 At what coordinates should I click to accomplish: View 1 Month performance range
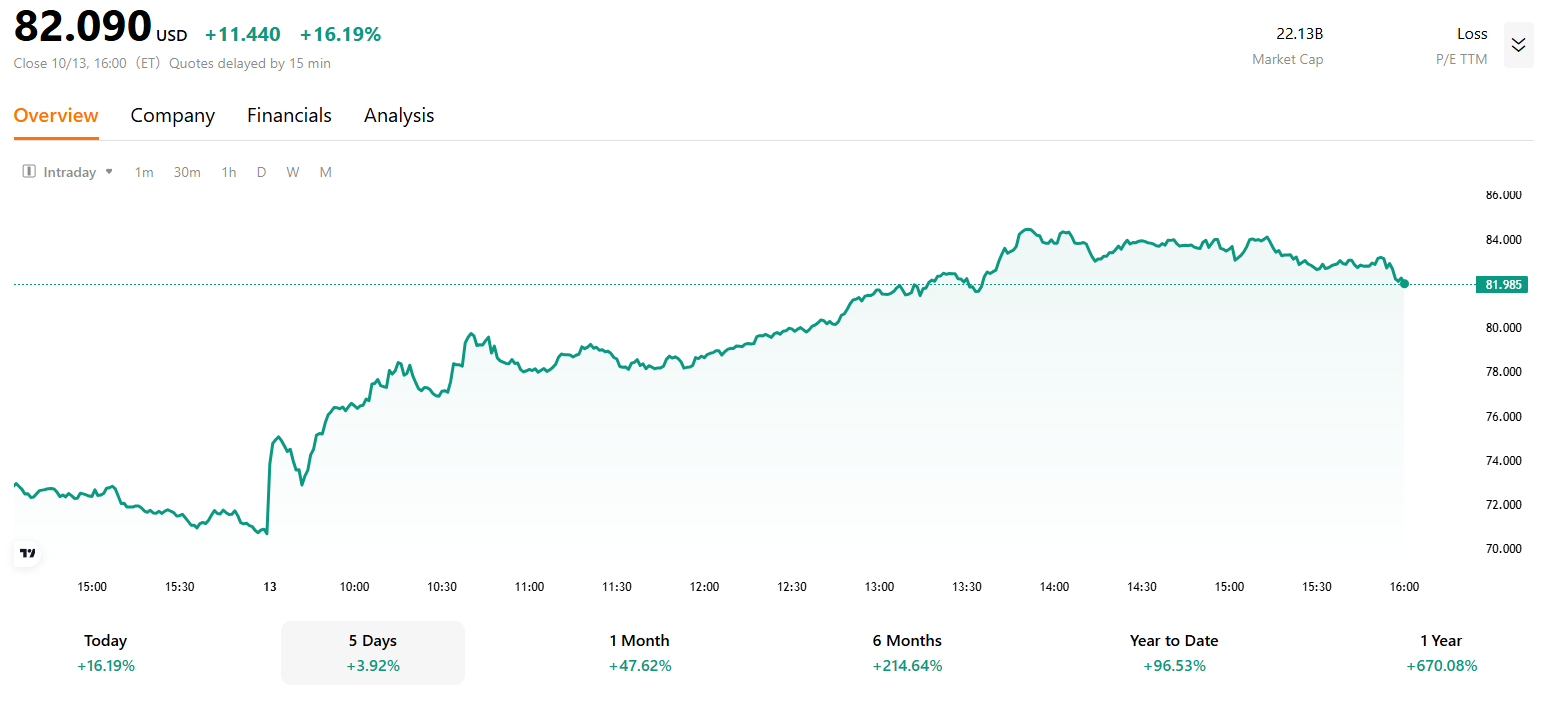639,652
